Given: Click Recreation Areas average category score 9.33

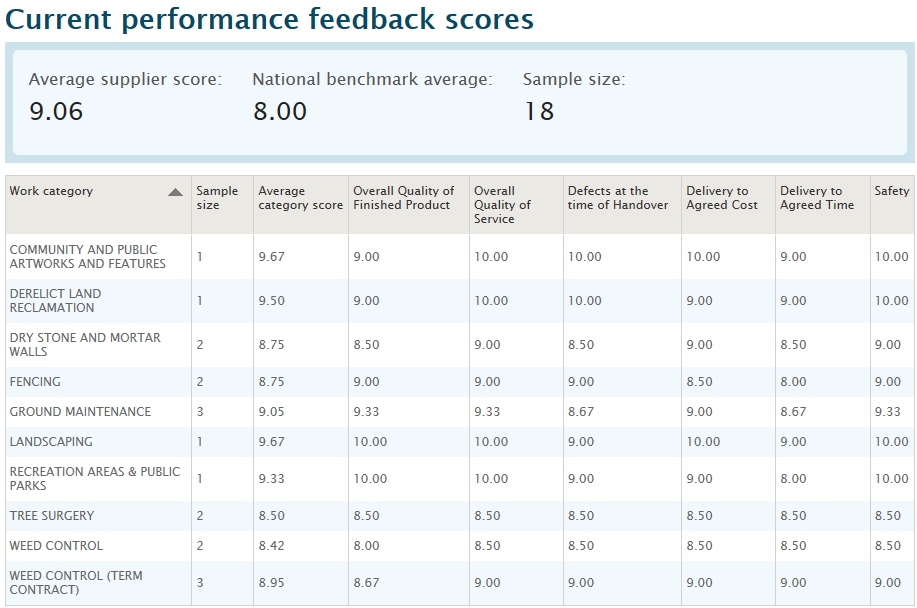Looking at the screenshot, I should click(x=271, y=478).
